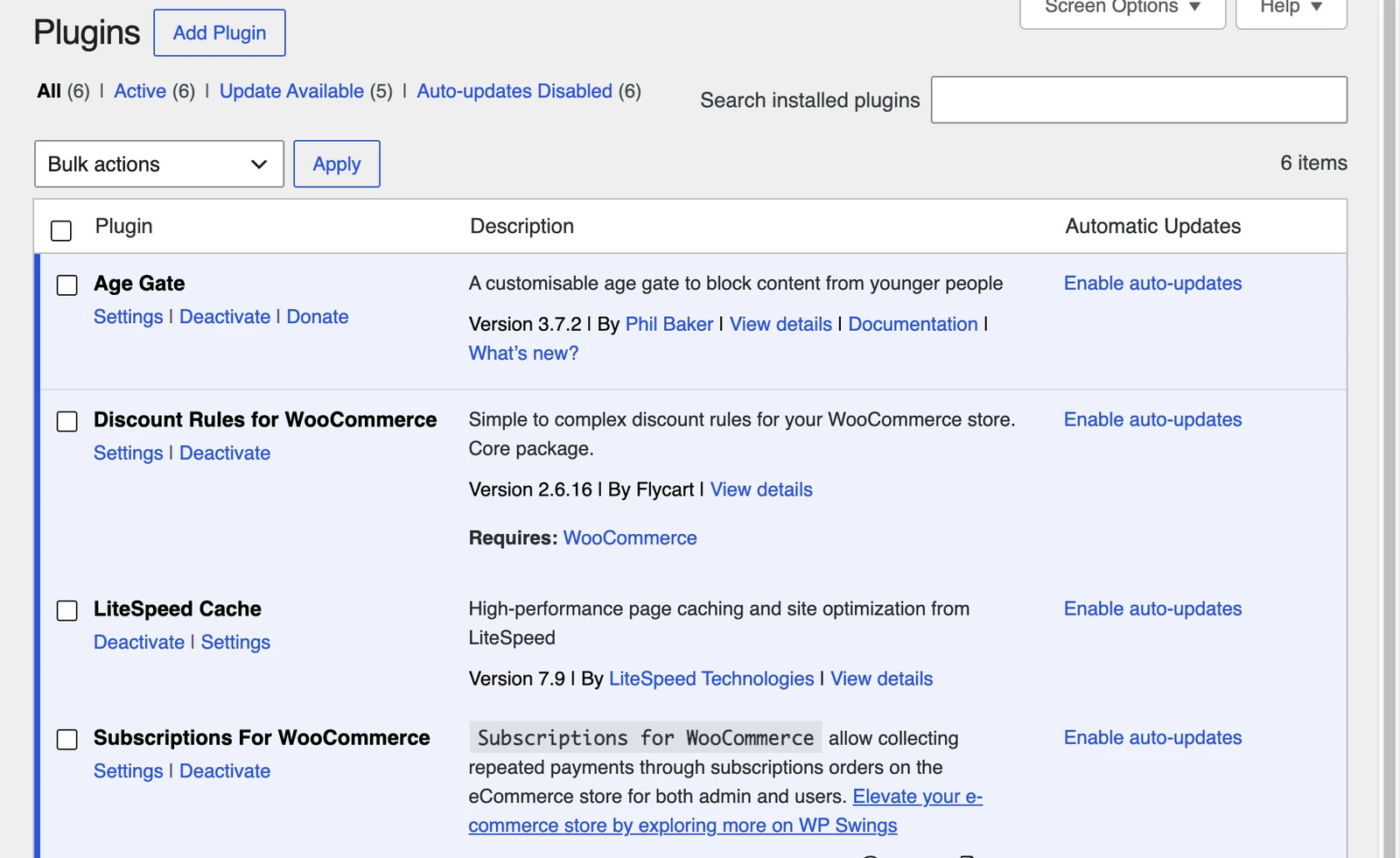Open the Bulk actions dropdown
Viewport: 1400px width, 858px height.
[x=159, y=164]
